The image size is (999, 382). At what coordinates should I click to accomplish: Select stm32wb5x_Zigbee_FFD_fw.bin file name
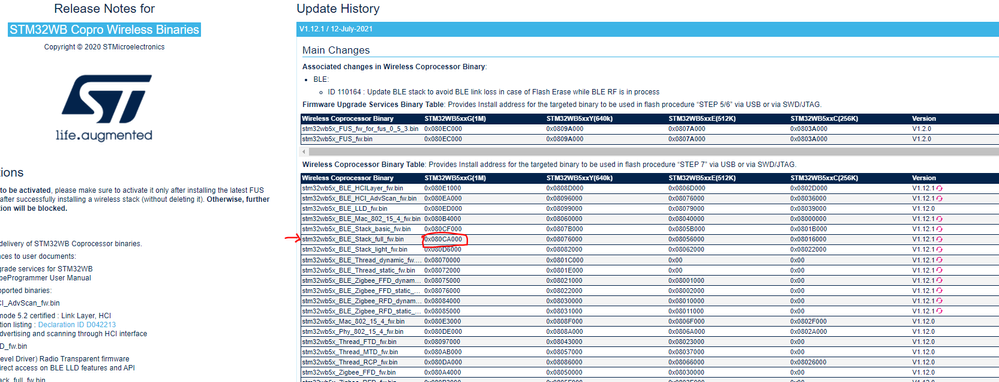coord(348,372)
